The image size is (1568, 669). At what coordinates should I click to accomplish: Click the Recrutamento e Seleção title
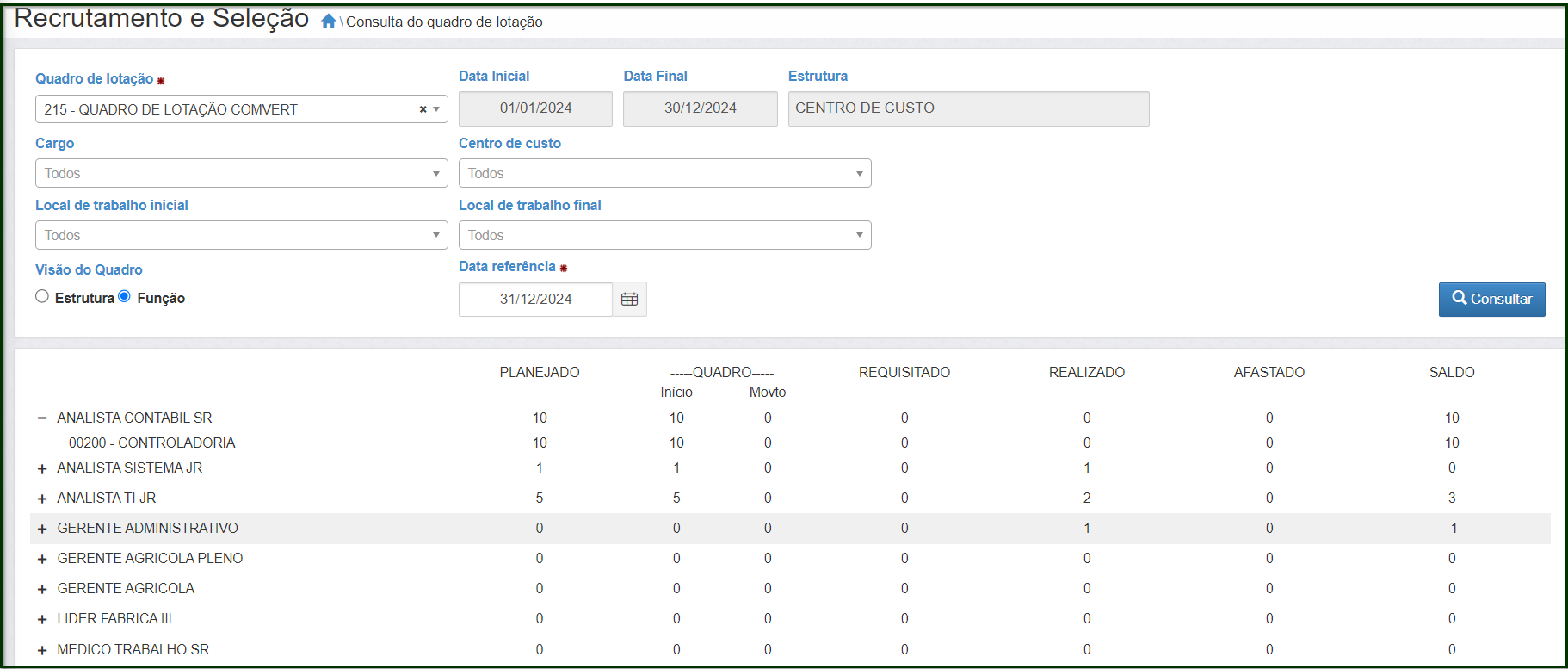pyautogui.click(x=162, y=17)
